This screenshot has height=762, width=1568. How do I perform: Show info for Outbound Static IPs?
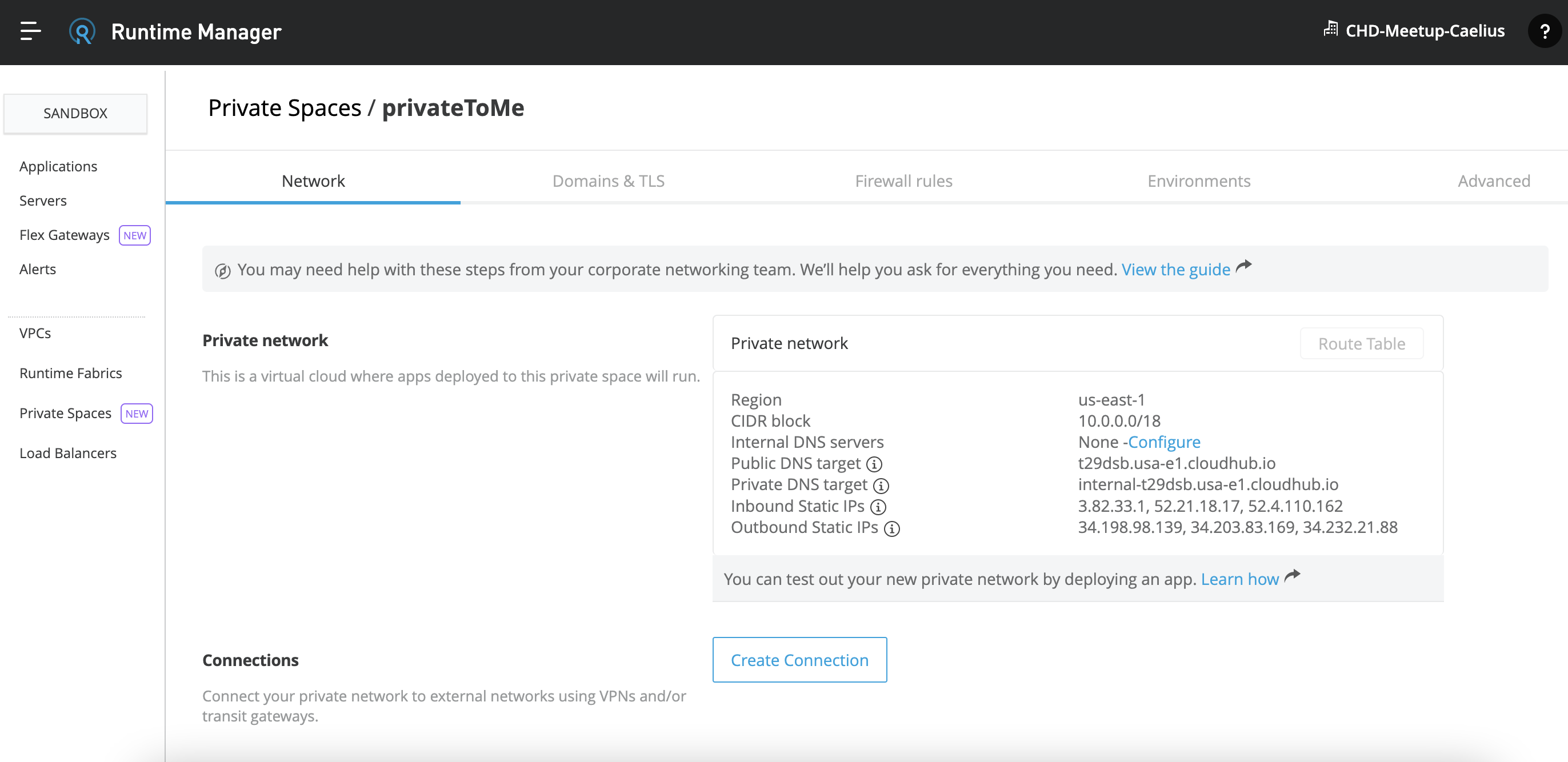click(x=892, y=528)
